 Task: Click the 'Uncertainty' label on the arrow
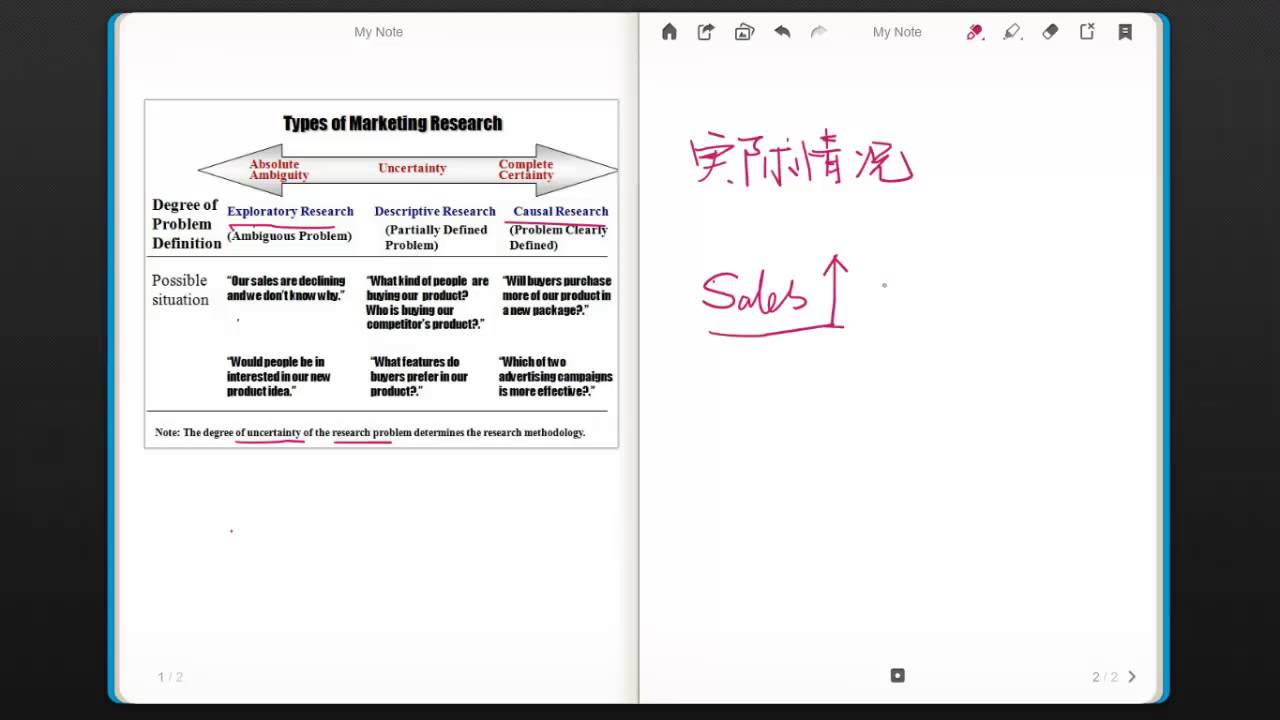coord(412,168)
